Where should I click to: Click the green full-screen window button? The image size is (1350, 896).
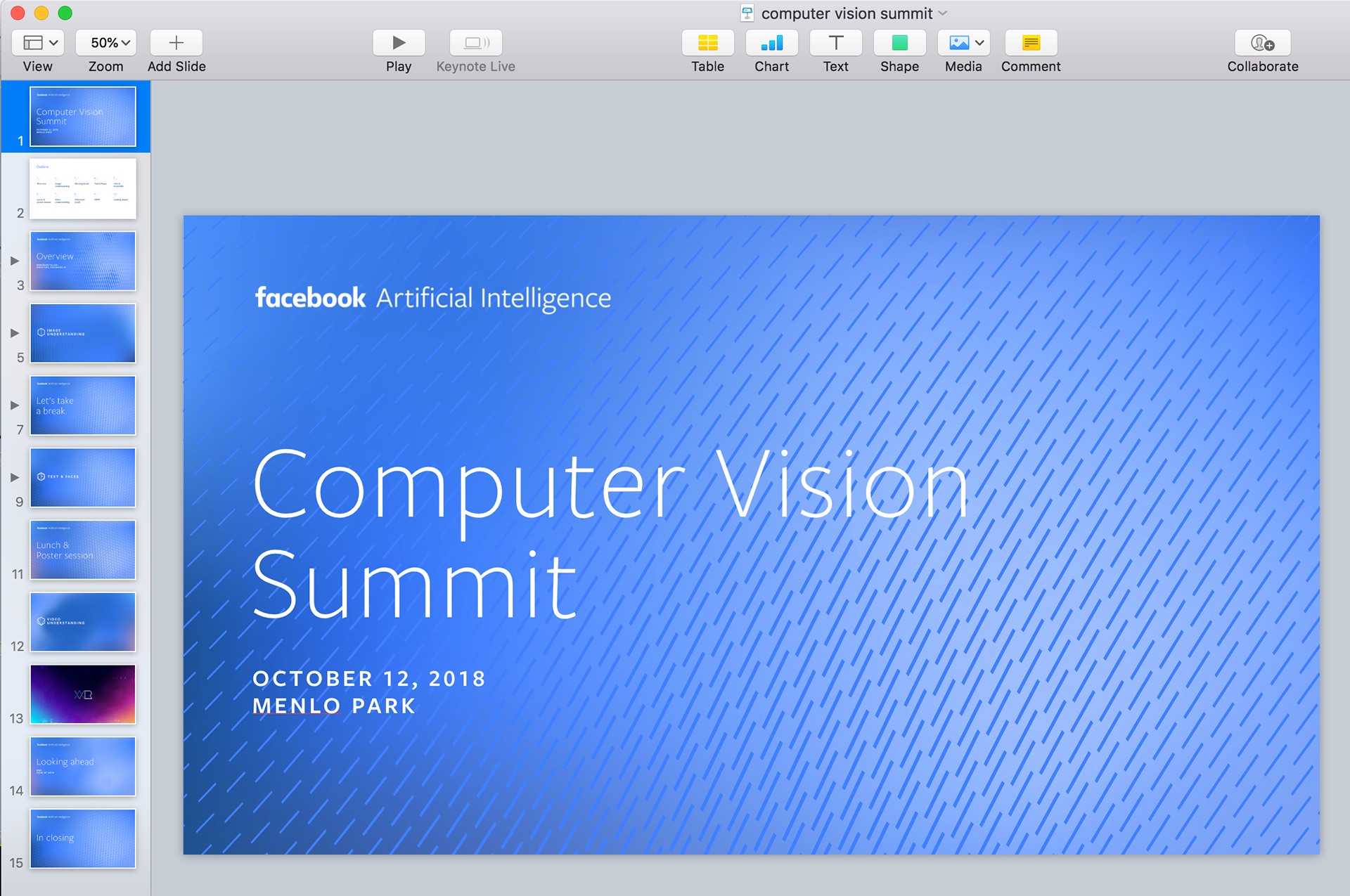pyautogui.click(x=65, y=13)
